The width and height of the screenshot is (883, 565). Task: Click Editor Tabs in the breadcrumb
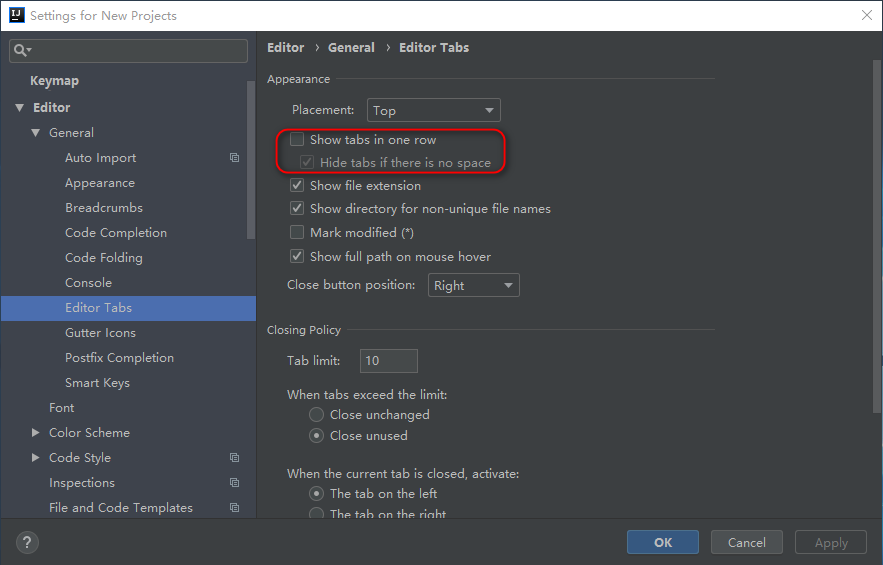(x=434, y=48)
